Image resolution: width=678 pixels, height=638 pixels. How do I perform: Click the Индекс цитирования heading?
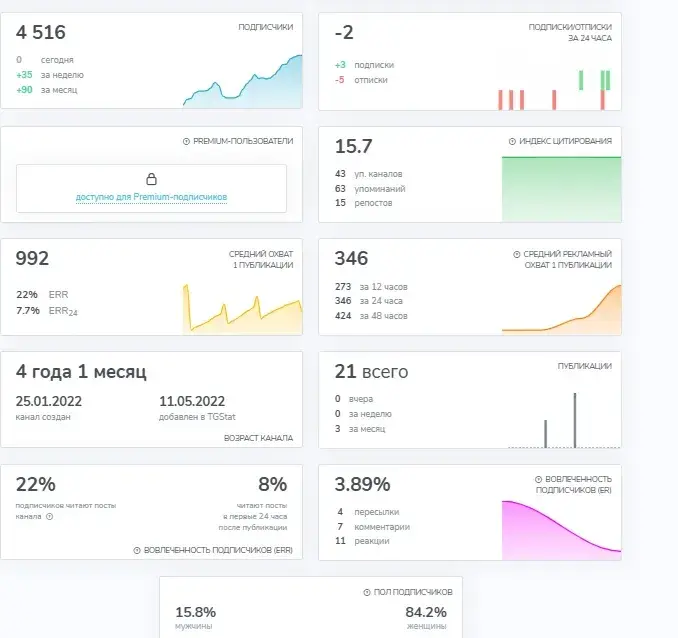[565, 141]
